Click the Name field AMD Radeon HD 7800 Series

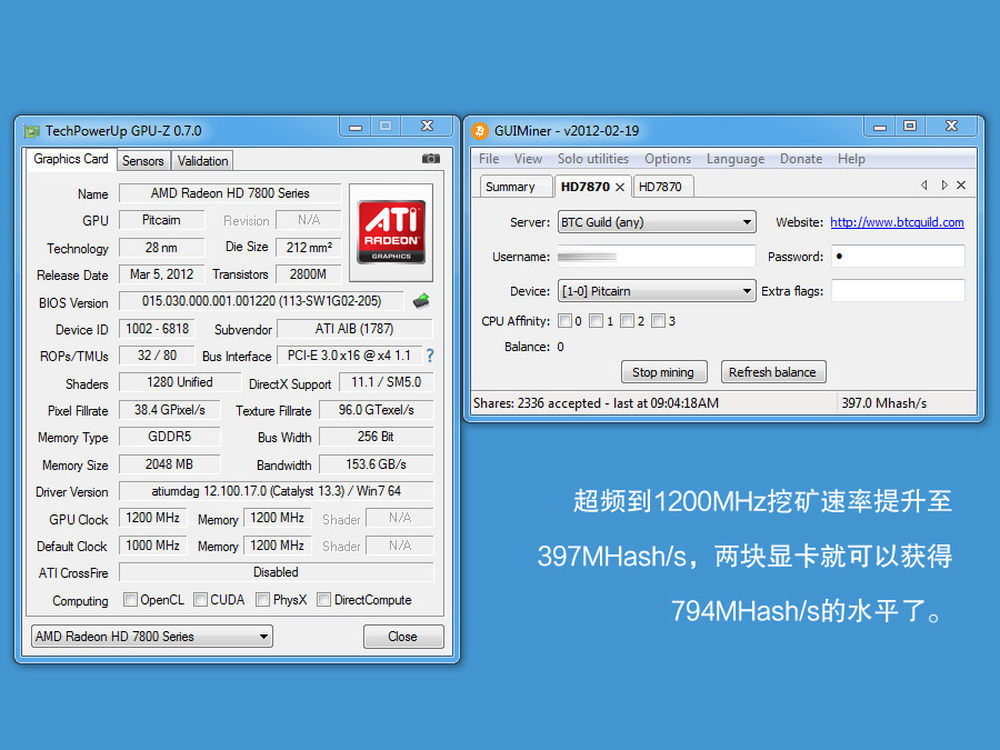coord(230,193)
